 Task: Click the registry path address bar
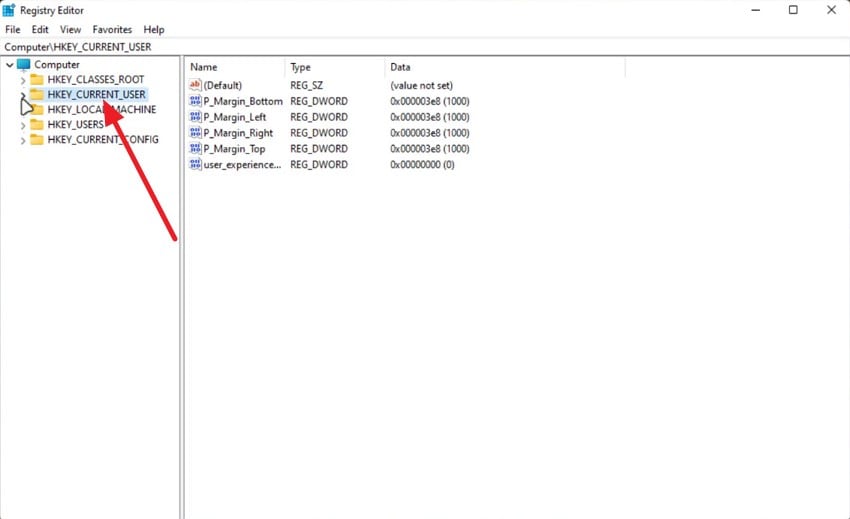[x=425, y=47]
